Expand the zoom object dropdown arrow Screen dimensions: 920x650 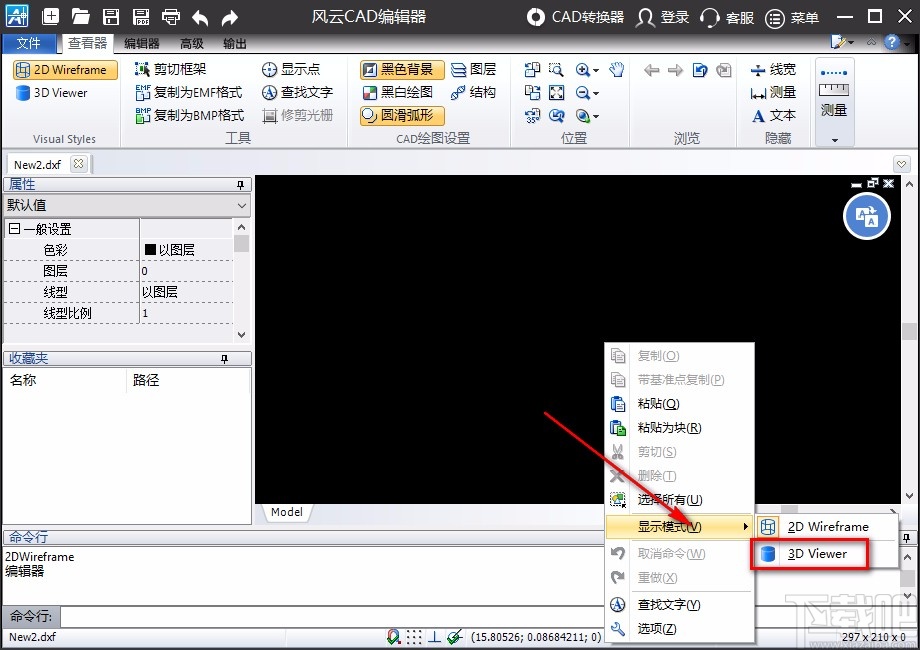[x=596, y=116]
